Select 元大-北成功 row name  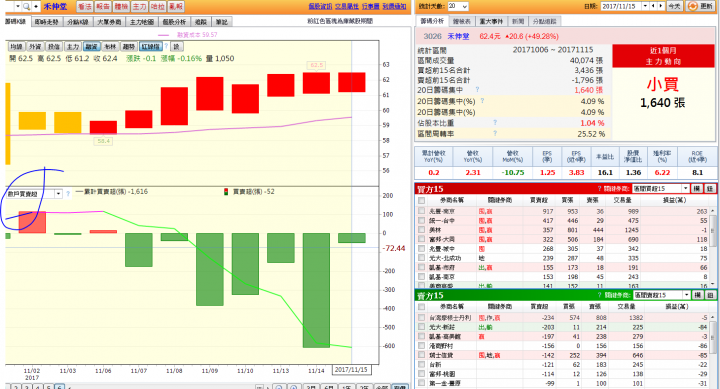tap(444, 258)
